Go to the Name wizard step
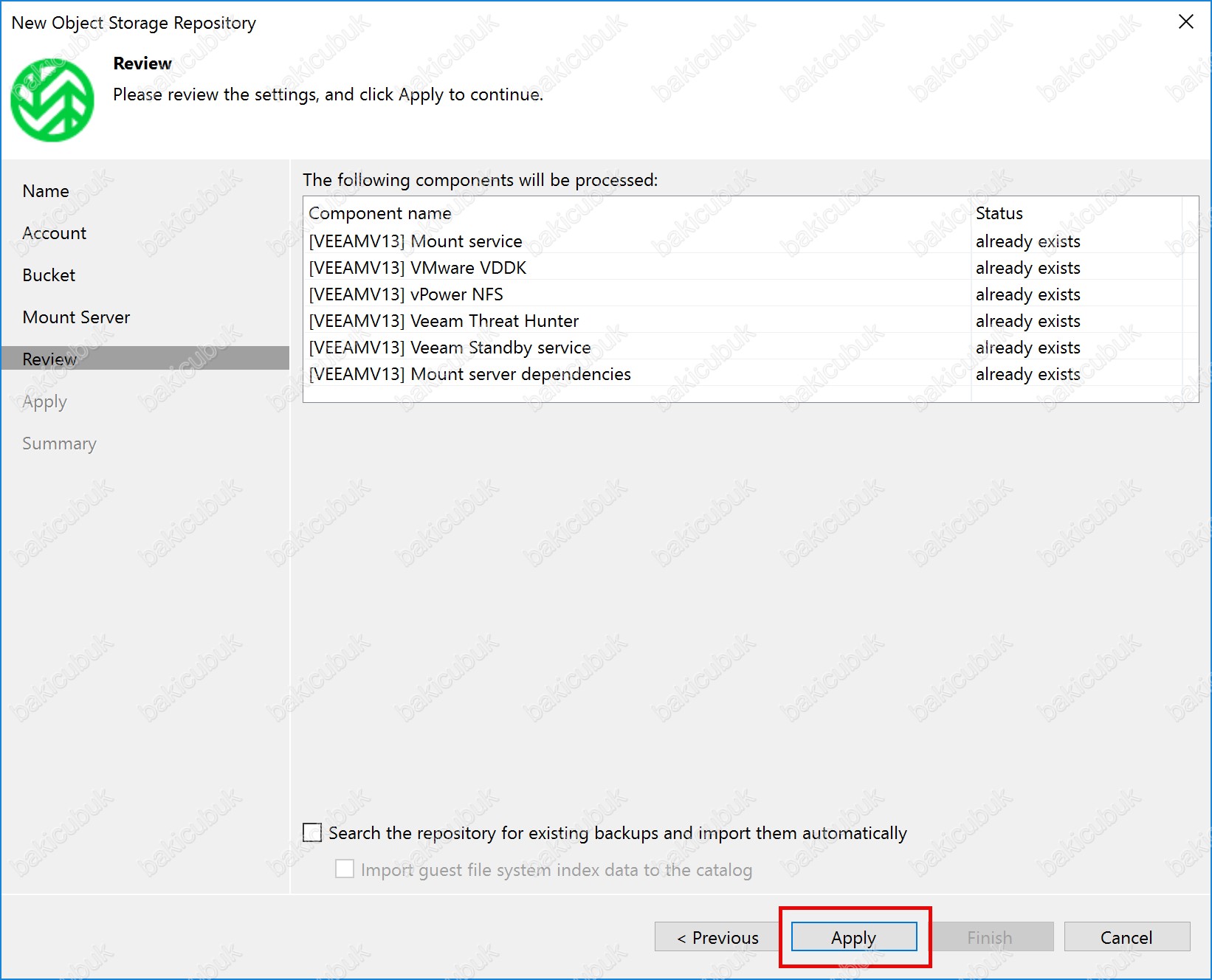This screenshot has width=1212, height=980. [x=46, y=191]
